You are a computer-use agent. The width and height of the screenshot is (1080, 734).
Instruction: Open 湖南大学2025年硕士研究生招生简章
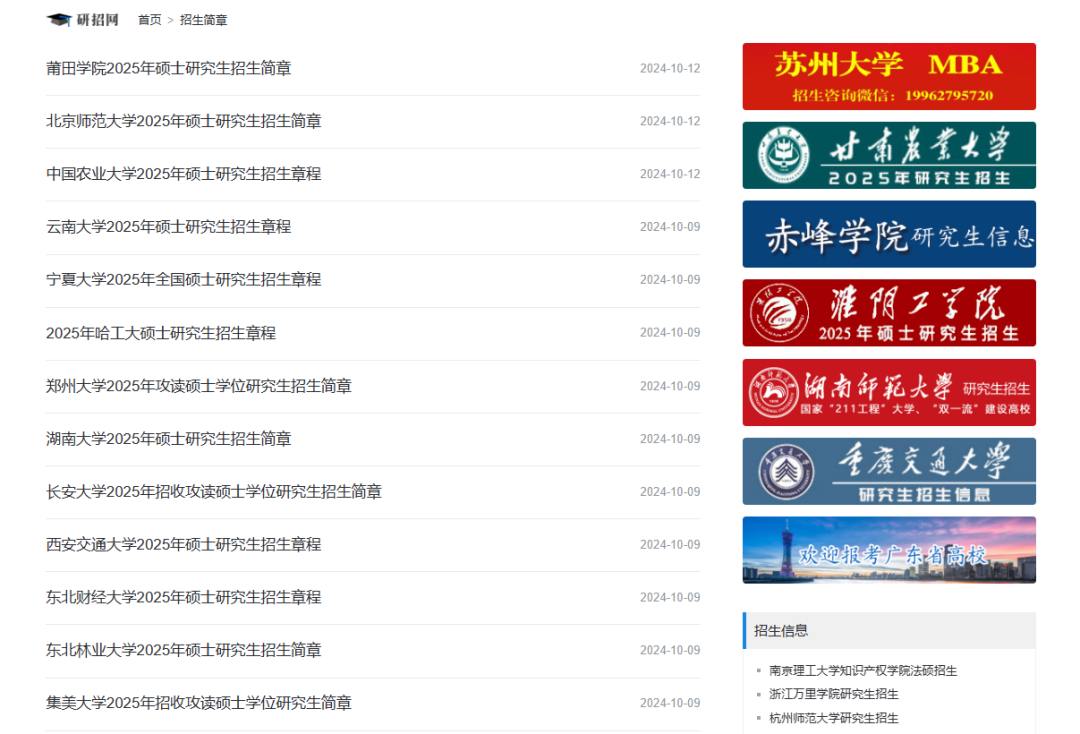coord(169,439)
